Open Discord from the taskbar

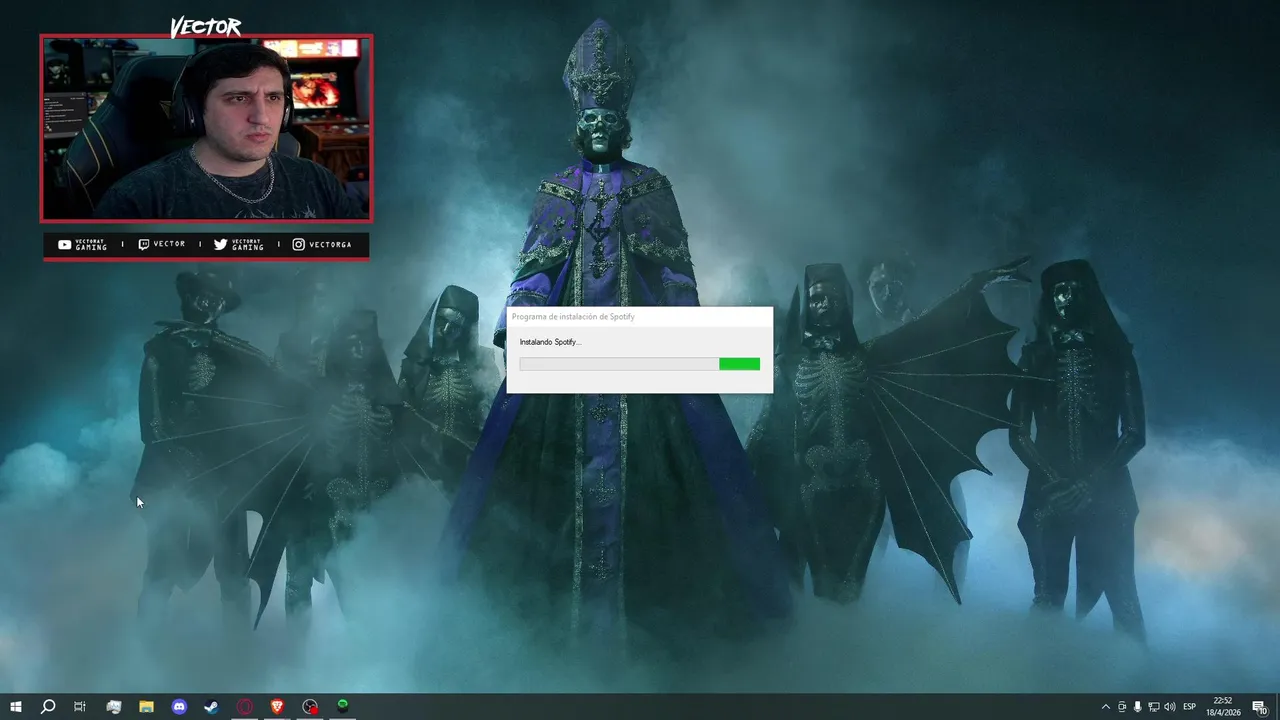click(x=179, y=706)
